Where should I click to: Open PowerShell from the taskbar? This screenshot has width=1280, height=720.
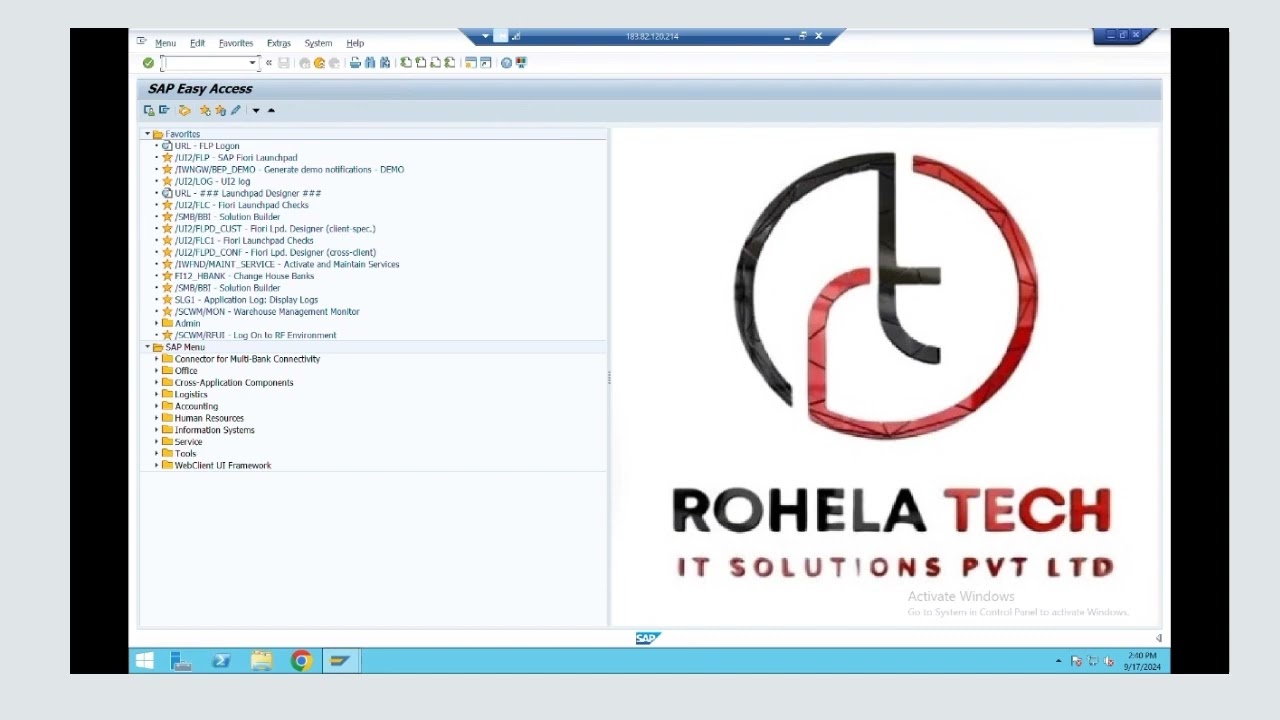click(221, 661)
